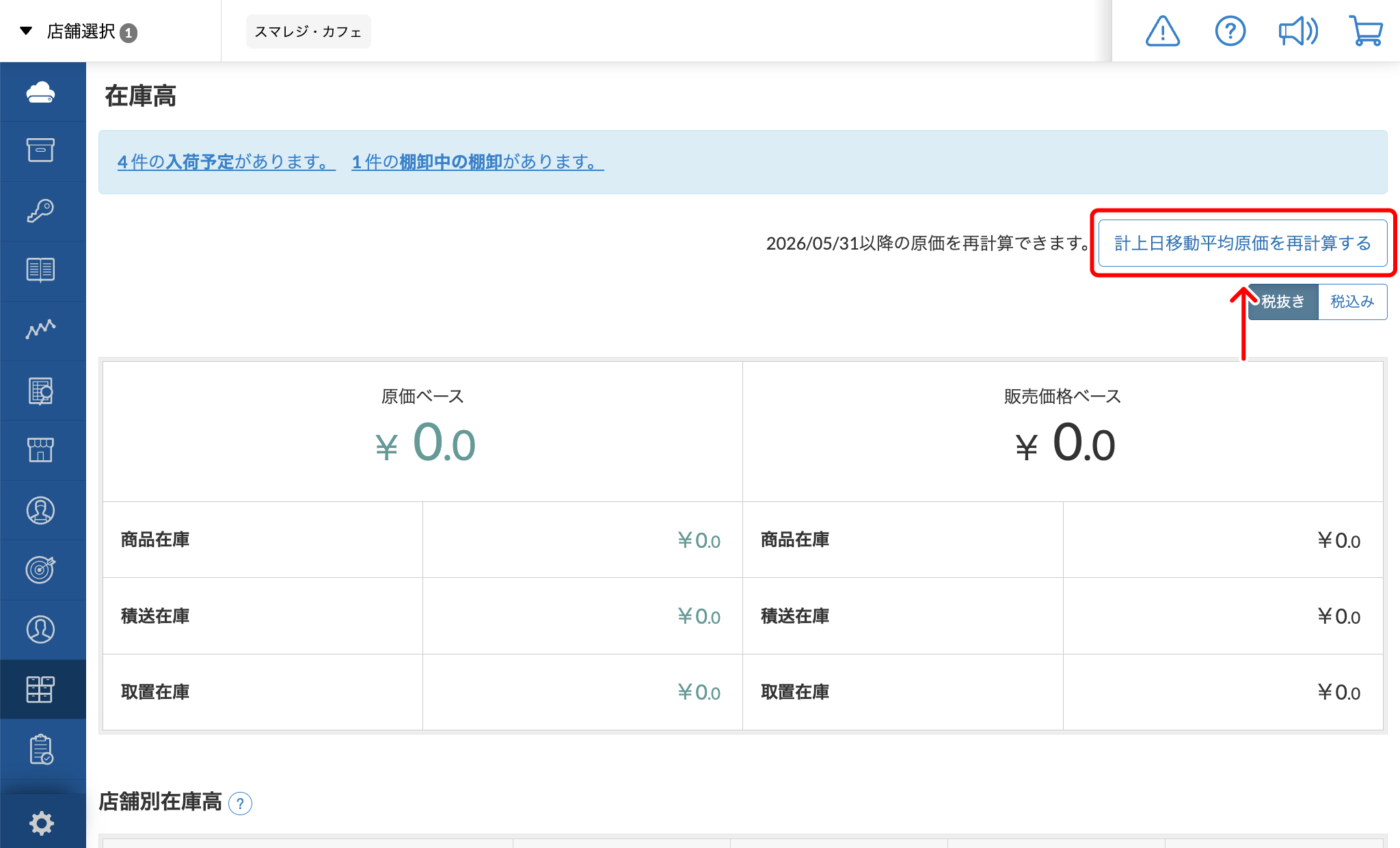Viewport: 1400px width, 848px height.
Task: Select the inventory shelves sidebar icon
Action: [x=41, y=689]
